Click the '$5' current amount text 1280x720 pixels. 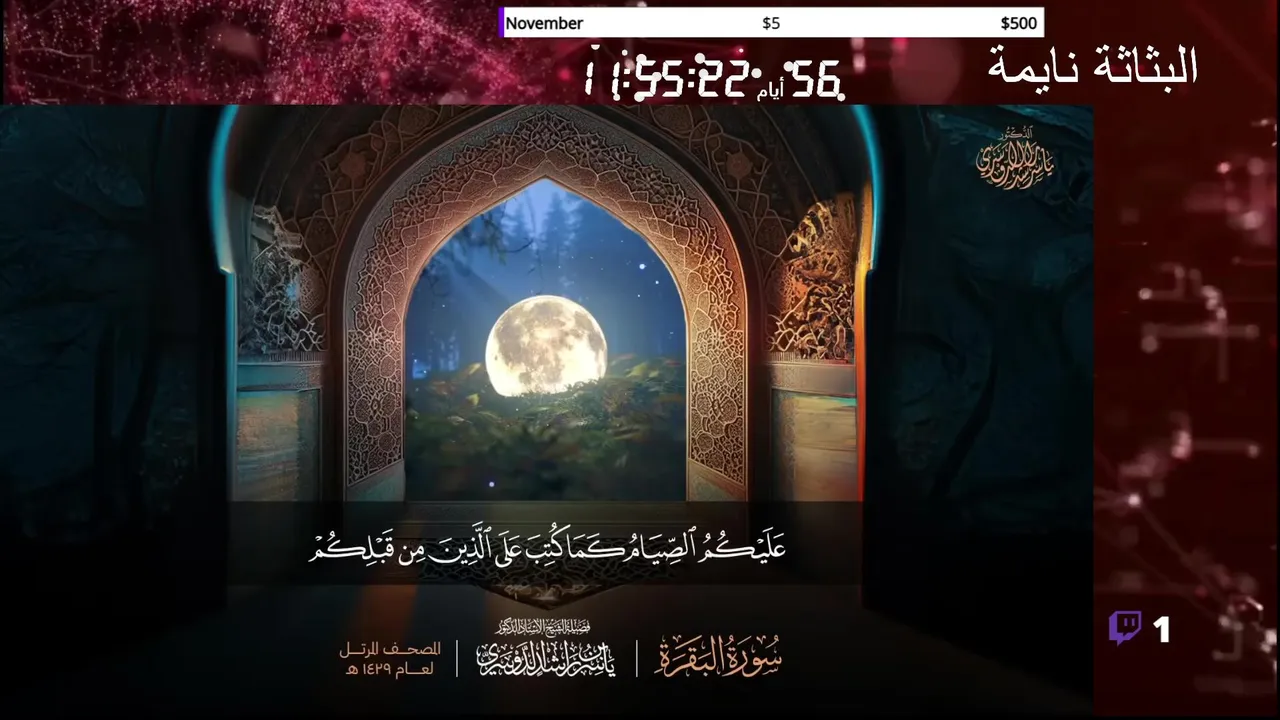point(771,23)
